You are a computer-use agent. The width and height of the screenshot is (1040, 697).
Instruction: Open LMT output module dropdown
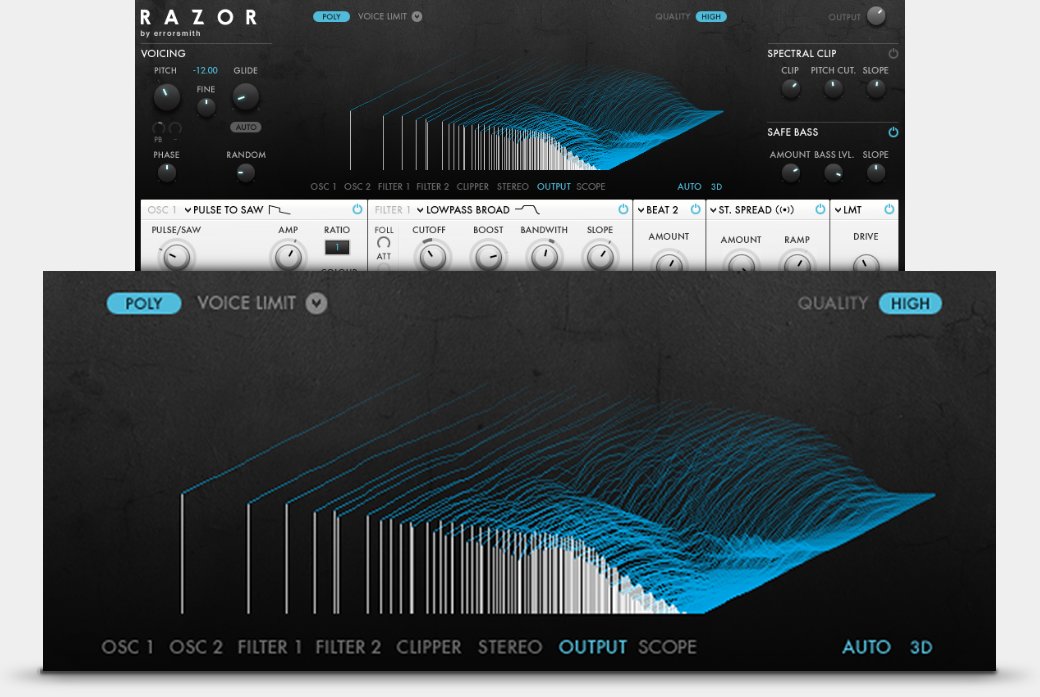(848, 210)
